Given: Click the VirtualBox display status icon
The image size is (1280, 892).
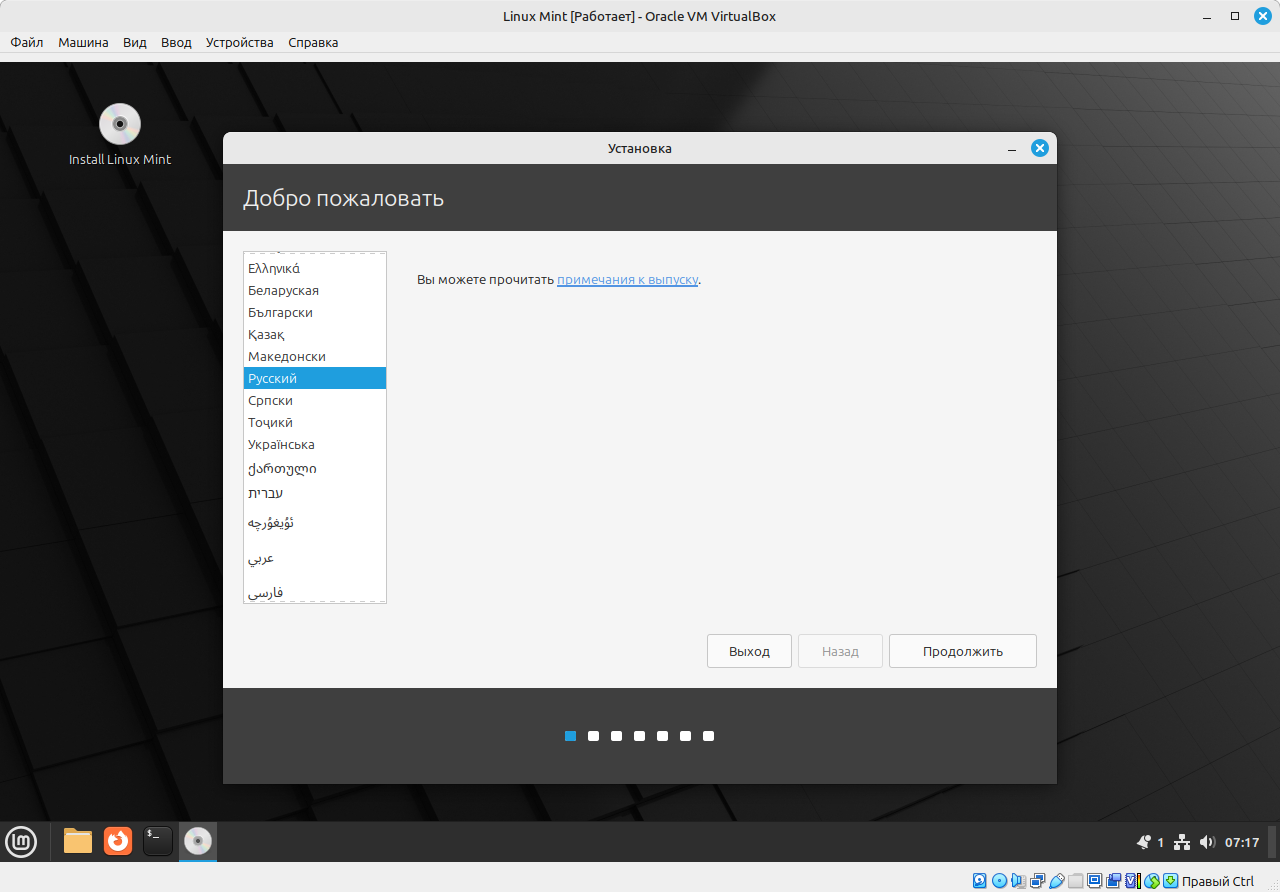Looking at the screenshot, I should pyautogui.click(x=1095, y=881).
